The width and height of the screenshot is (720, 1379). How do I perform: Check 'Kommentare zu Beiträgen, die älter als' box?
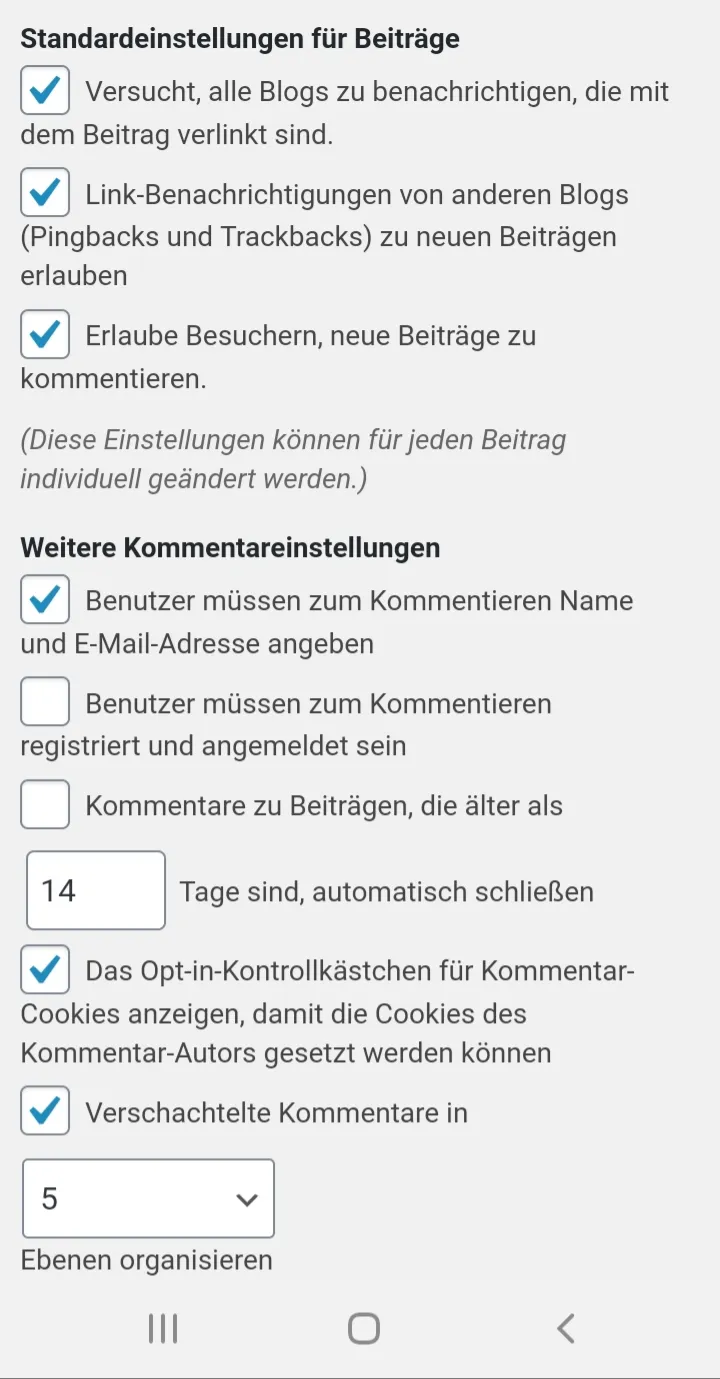[x=45, y=805]
